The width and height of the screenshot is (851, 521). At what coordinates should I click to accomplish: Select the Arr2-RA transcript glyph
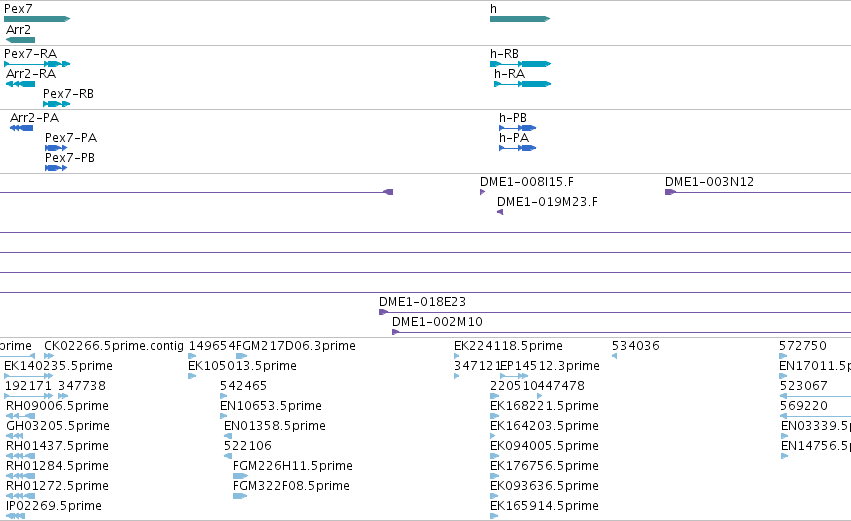(20, 84)
